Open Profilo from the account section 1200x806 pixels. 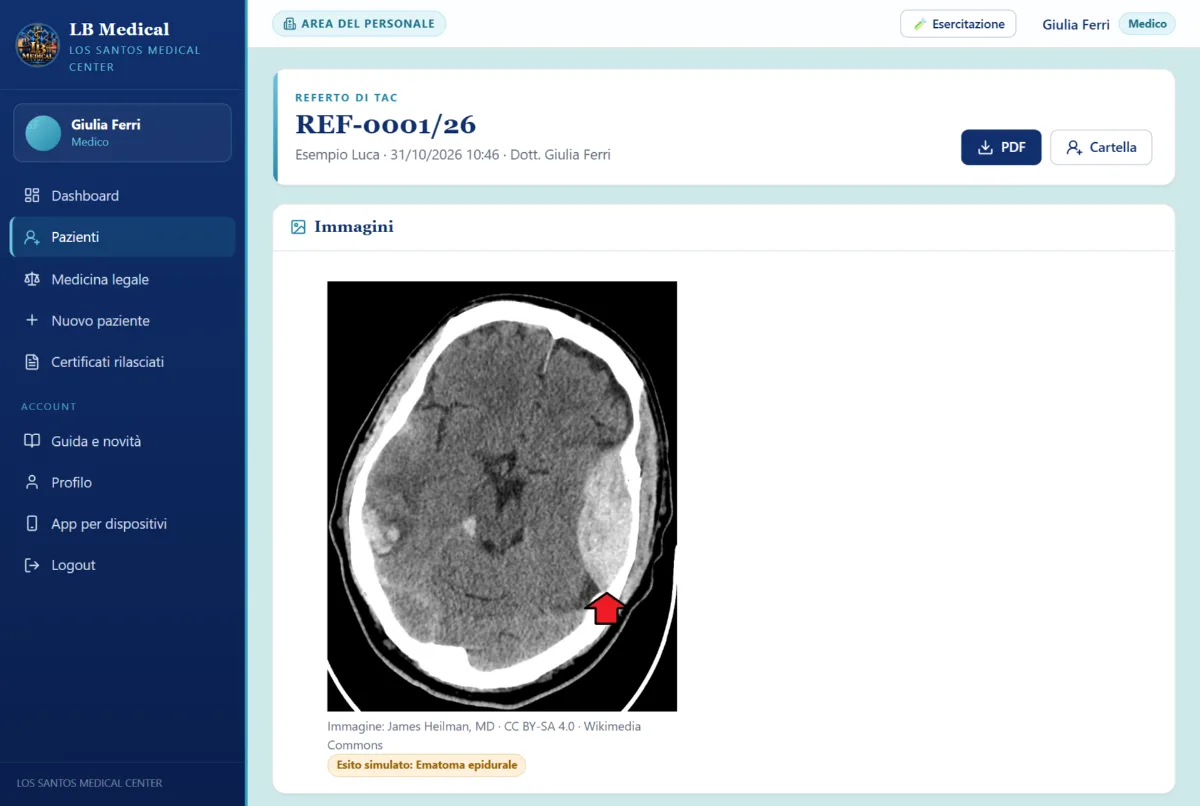pos(122,482)
